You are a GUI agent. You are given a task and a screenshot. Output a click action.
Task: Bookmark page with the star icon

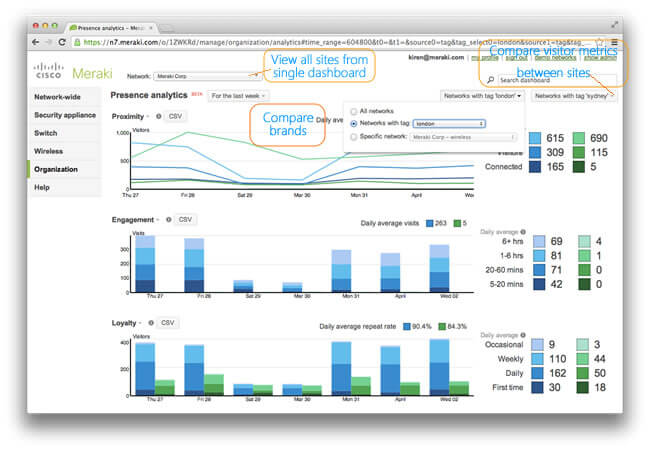pos(599,42)
